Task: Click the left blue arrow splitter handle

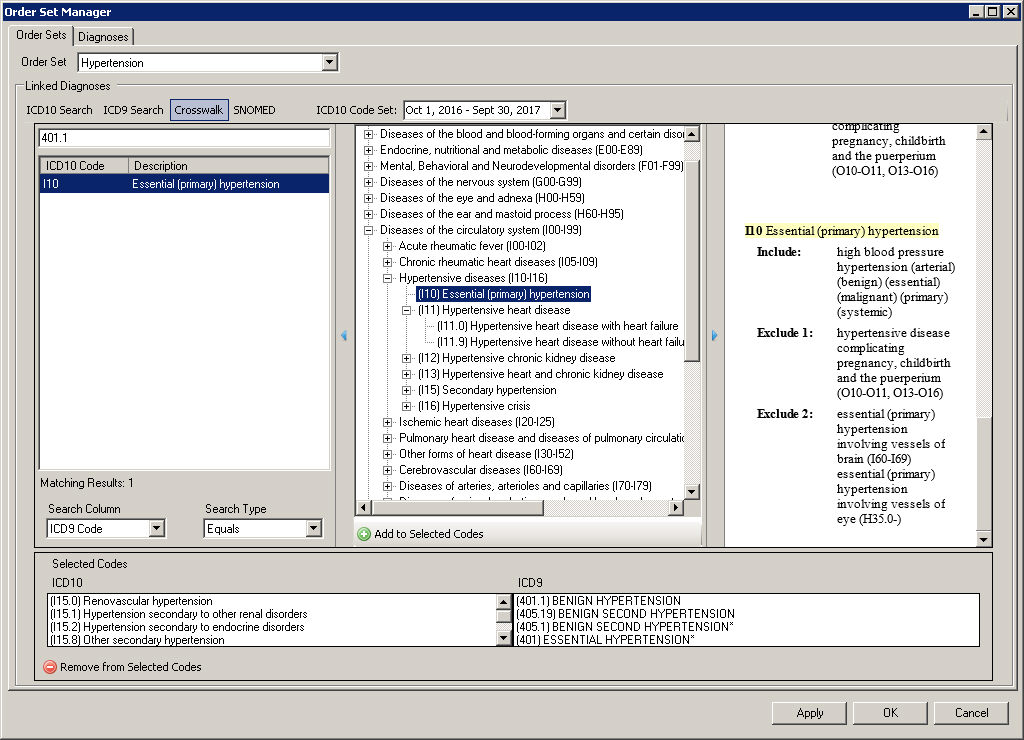Action: (344, 335)
